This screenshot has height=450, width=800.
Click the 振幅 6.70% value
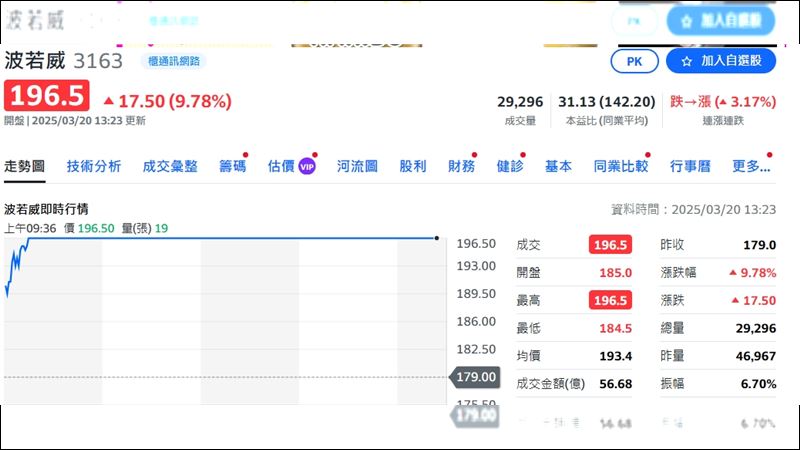(x=758, y=384)
